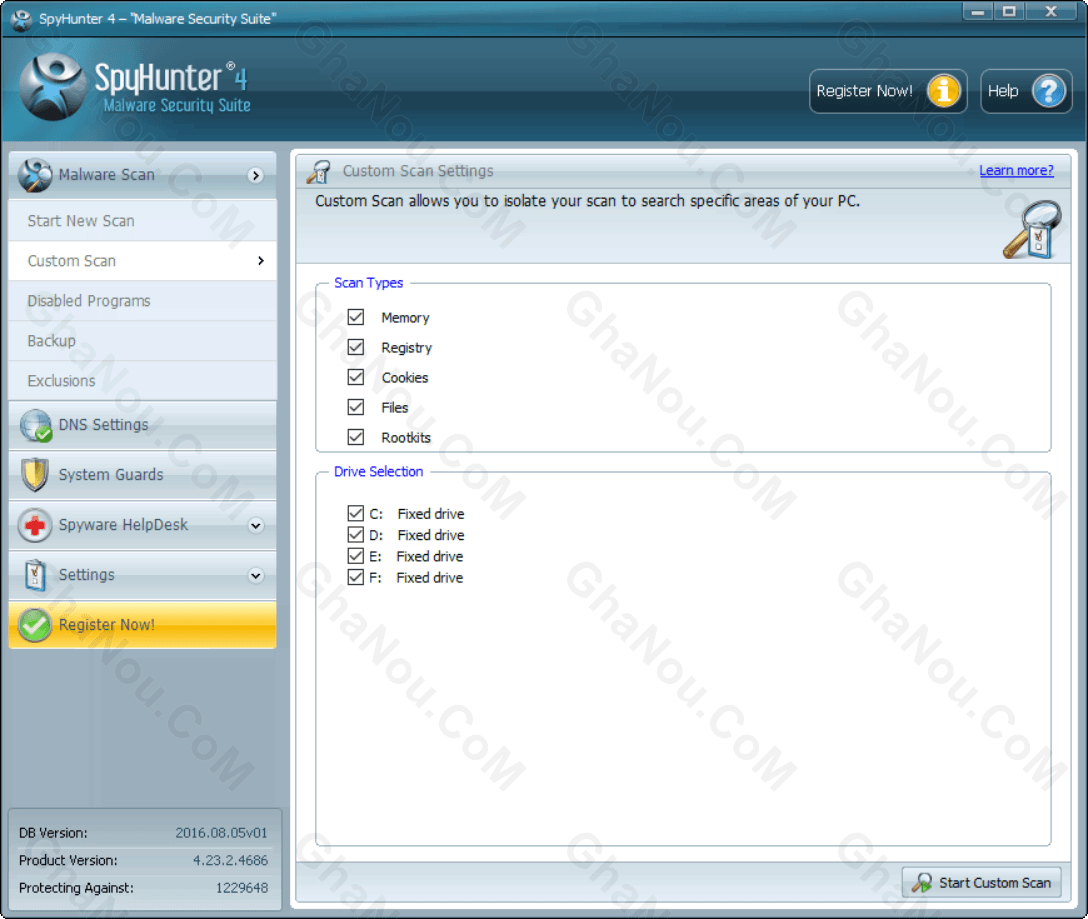Uncheck the Files scan type

point(355,407)
